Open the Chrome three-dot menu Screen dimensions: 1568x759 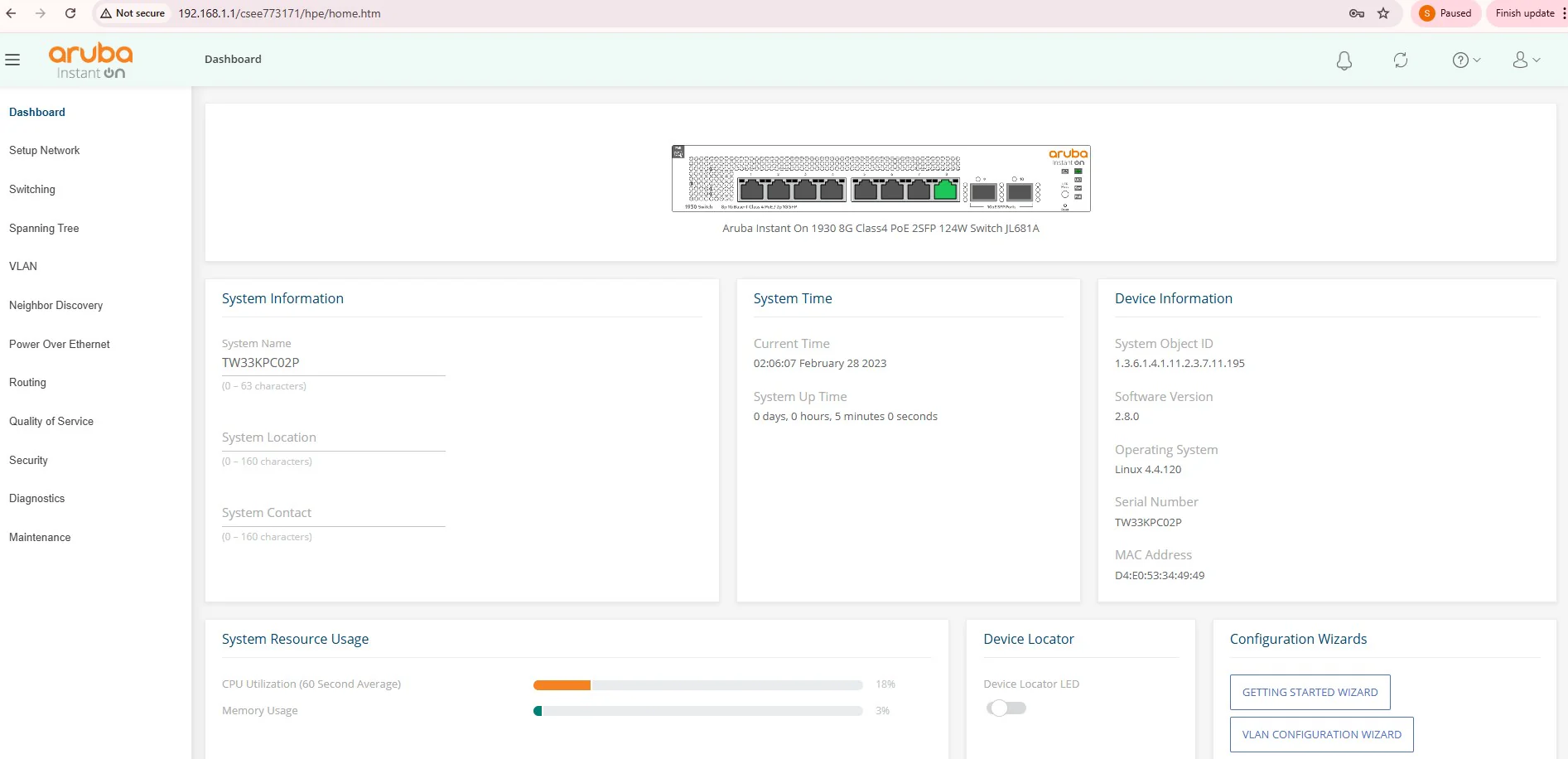pyautogui.click(x=1564, y=13)
